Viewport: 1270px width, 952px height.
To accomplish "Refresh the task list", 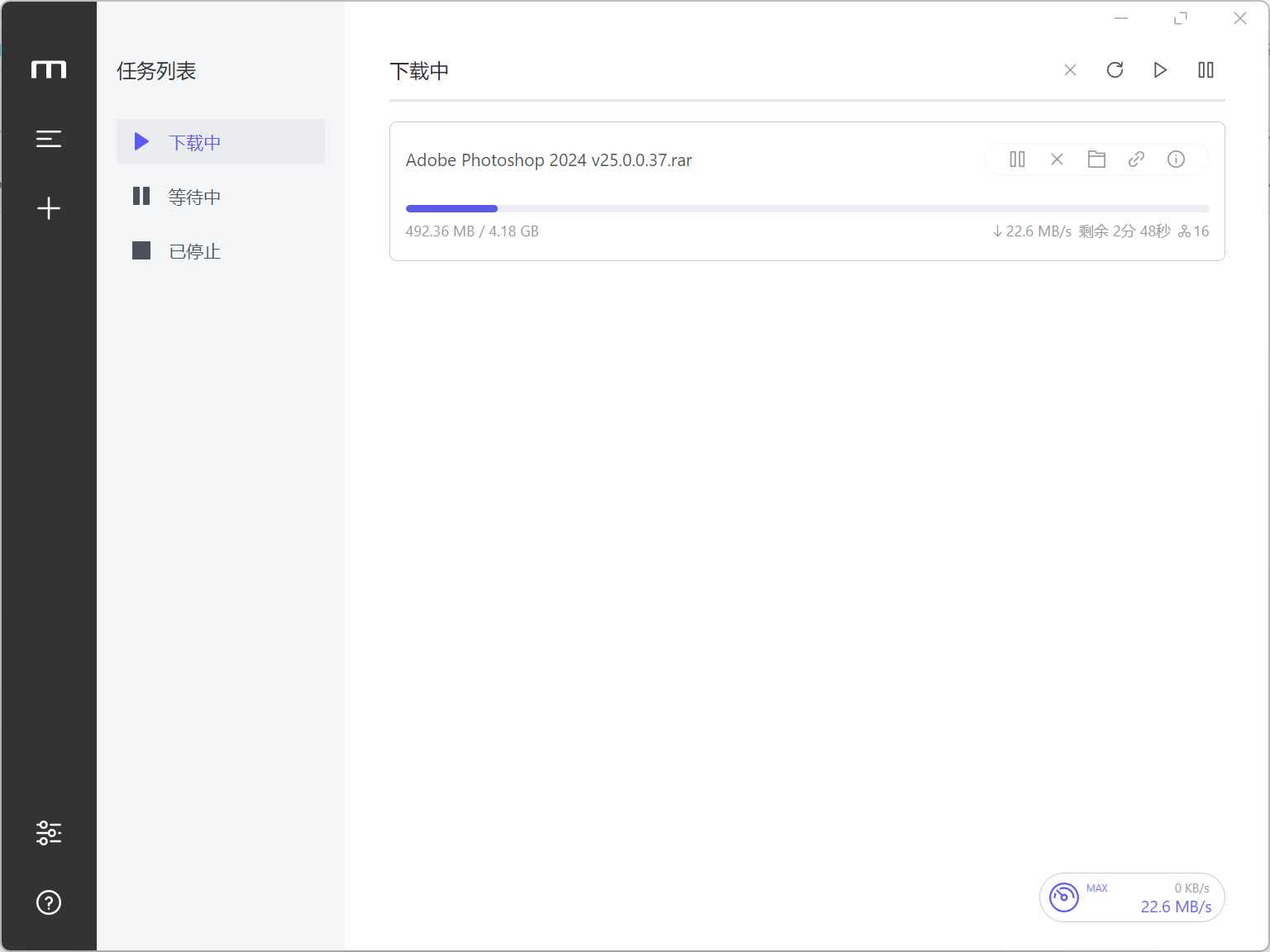I will coord(1115,70).
